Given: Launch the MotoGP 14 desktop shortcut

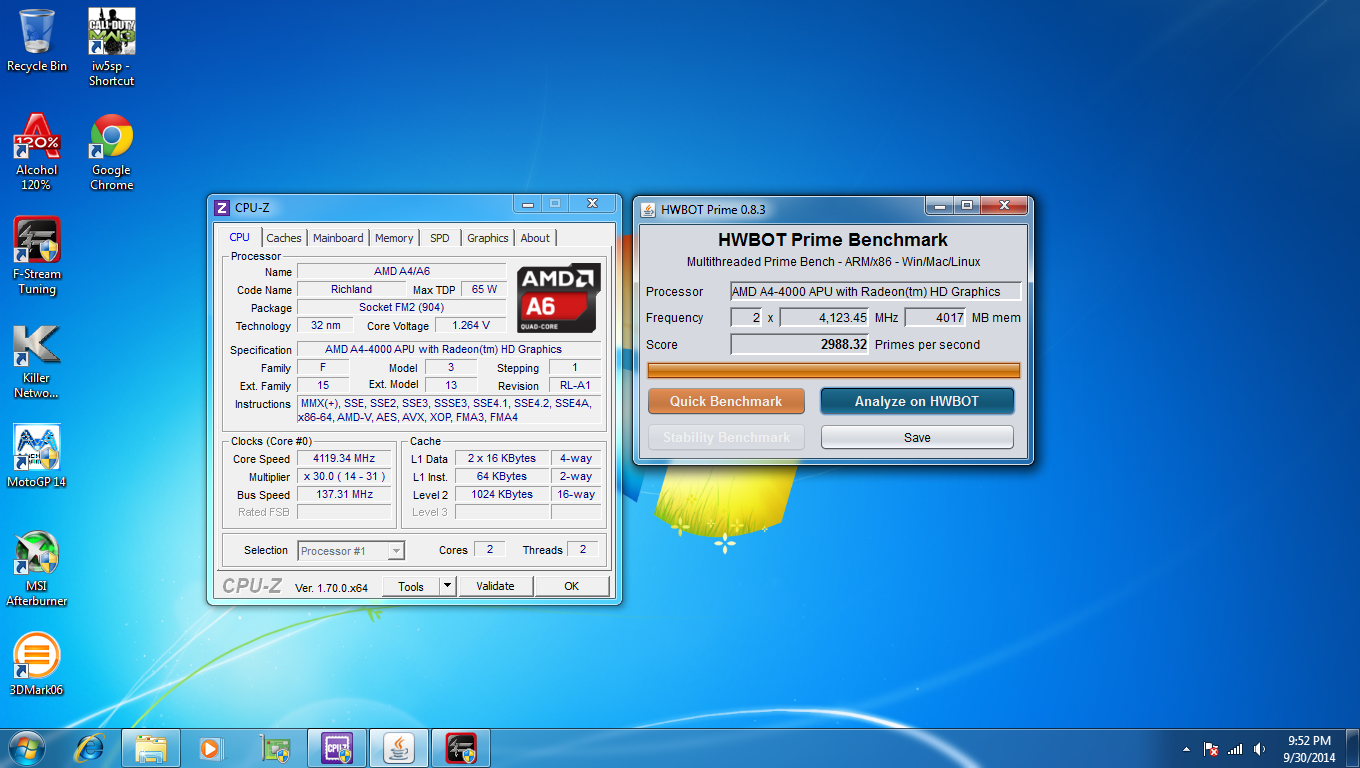Looking at the screenshot, I should [x=36, y=456].
